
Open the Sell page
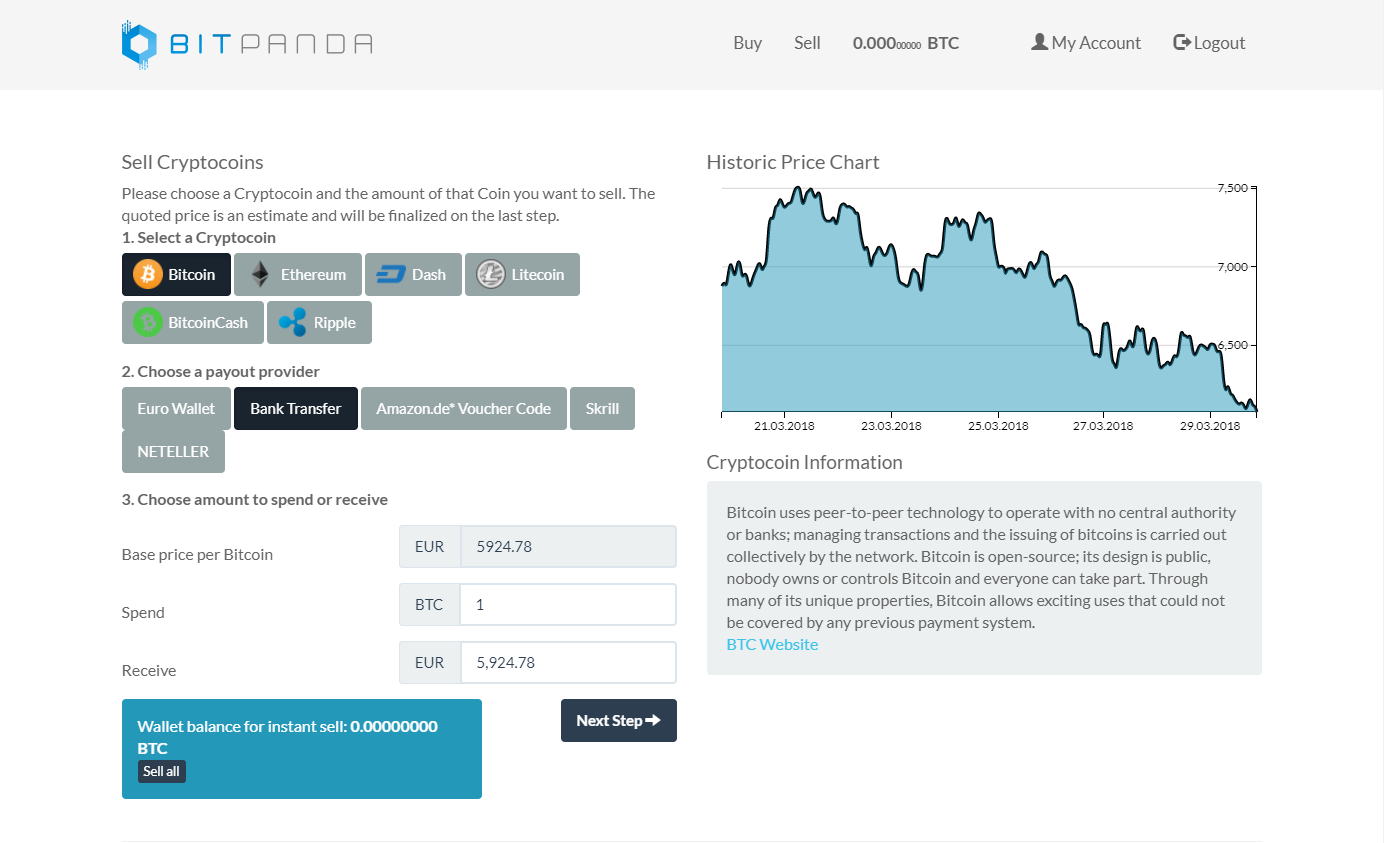point(807,43)
